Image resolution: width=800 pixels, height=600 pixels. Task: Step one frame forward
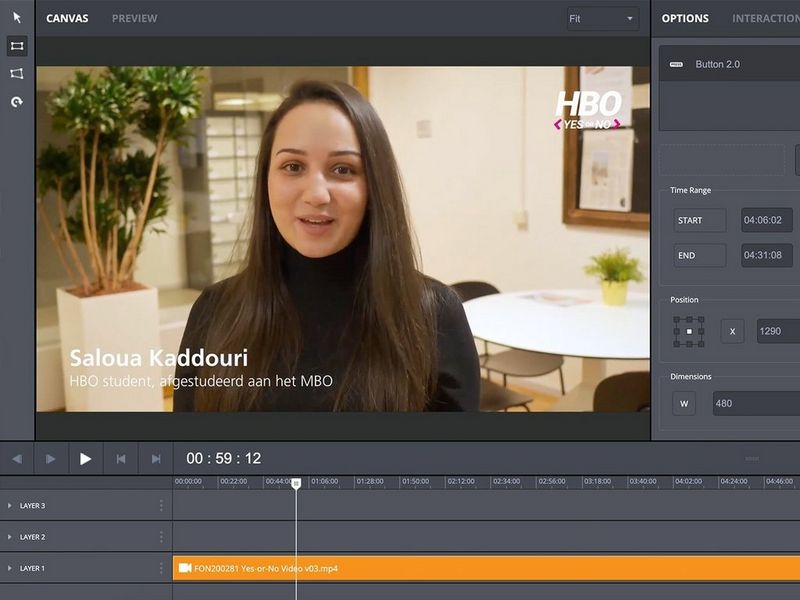(x=51, y=459)
